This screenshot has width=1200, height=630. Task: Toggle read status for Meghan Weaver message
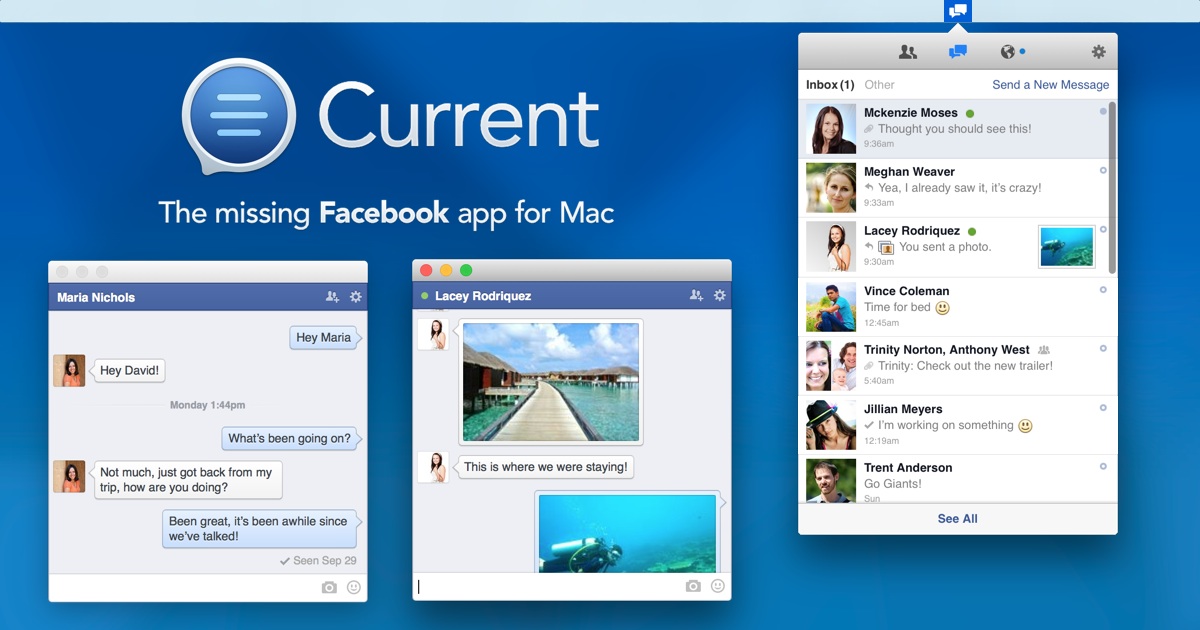(x=1103, y=171)
